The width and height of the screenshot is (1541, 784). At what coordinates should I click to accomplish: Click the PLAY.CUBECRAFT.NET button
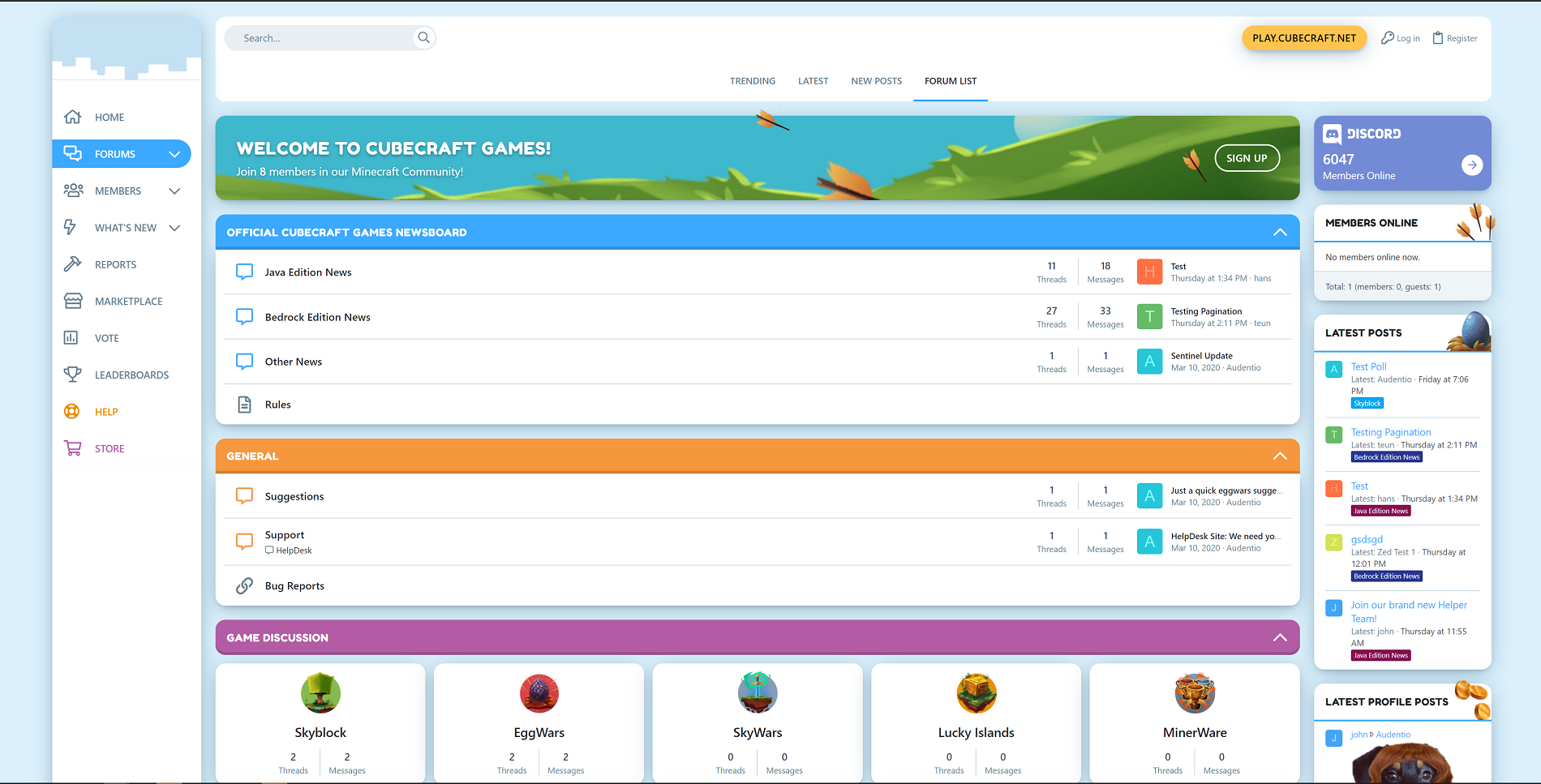click(x=1304, y=38)
